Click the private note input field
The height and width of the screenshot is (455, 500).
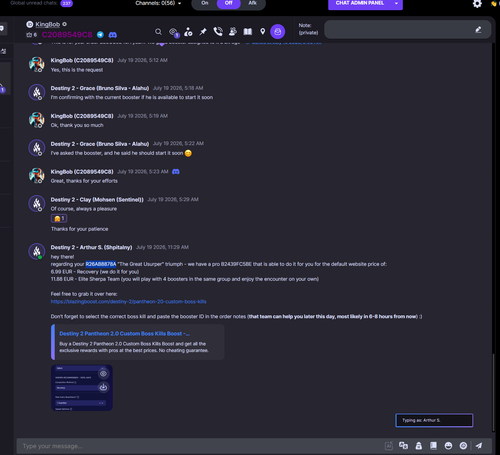click(407, 30)
